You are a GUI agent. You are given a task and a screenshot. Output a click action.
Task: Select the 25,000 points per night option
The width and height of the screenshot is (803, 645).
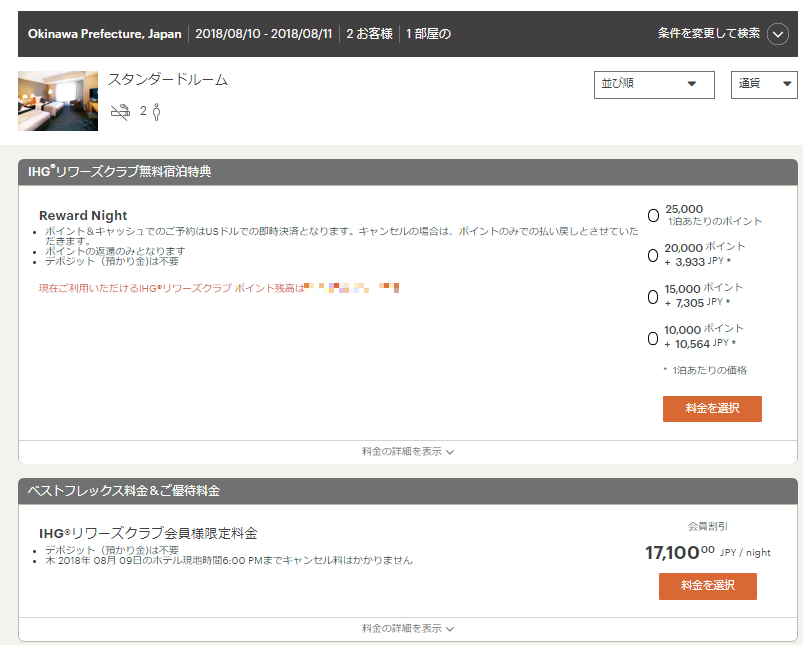point(653,215)
